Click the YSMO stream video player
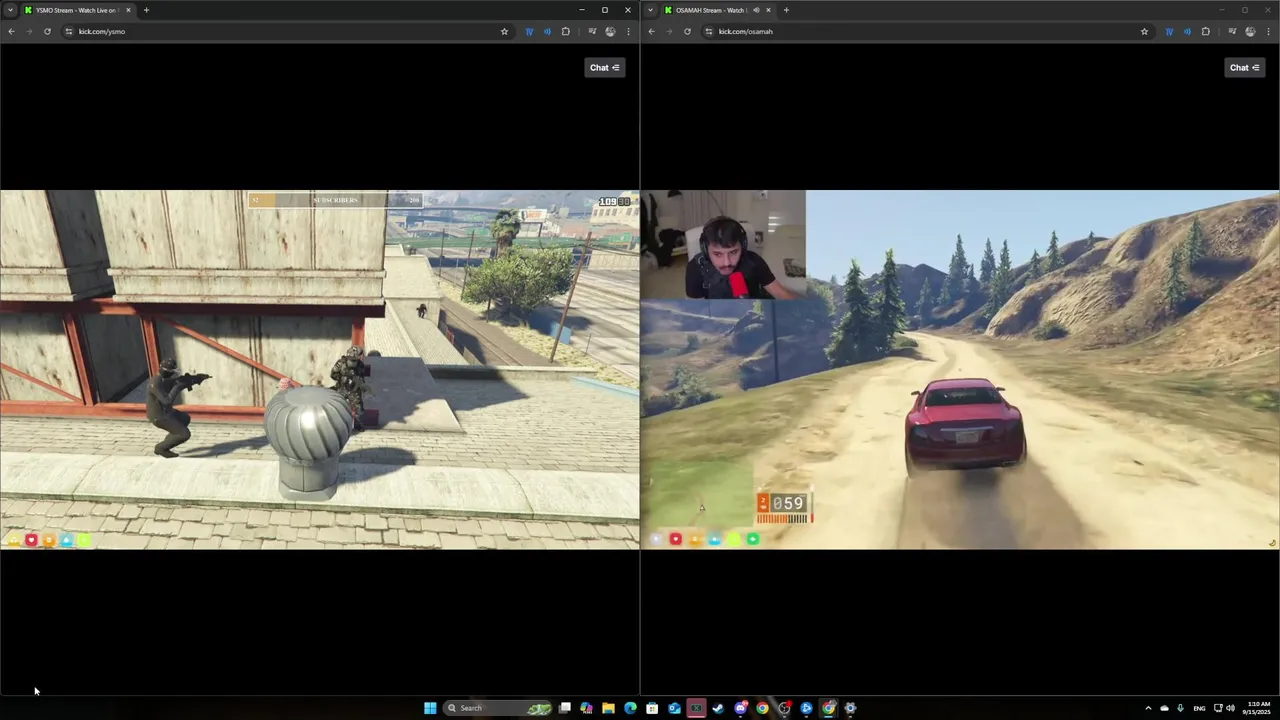 319,369
